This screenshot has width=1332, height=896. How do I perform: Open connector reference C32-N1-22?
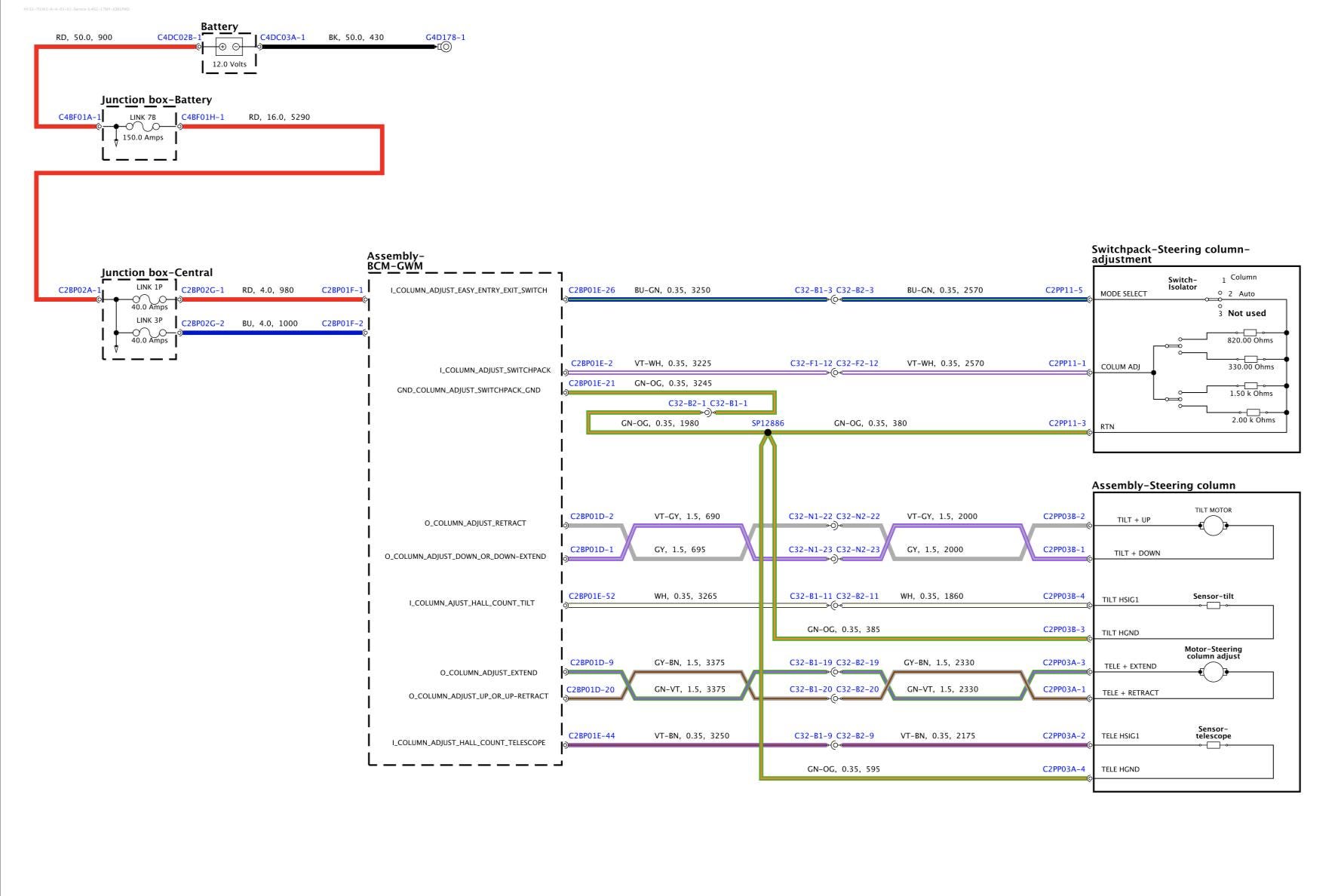810,517
